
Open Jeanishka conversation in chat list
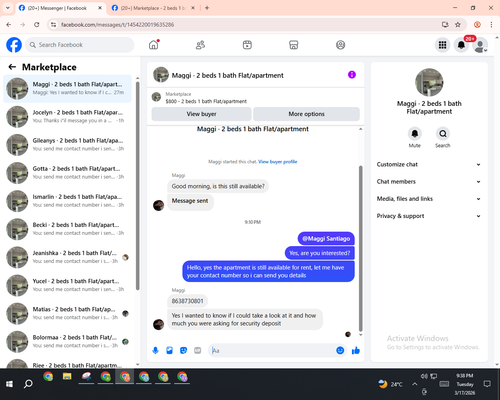pyautogui.click(x=67, y=257)
